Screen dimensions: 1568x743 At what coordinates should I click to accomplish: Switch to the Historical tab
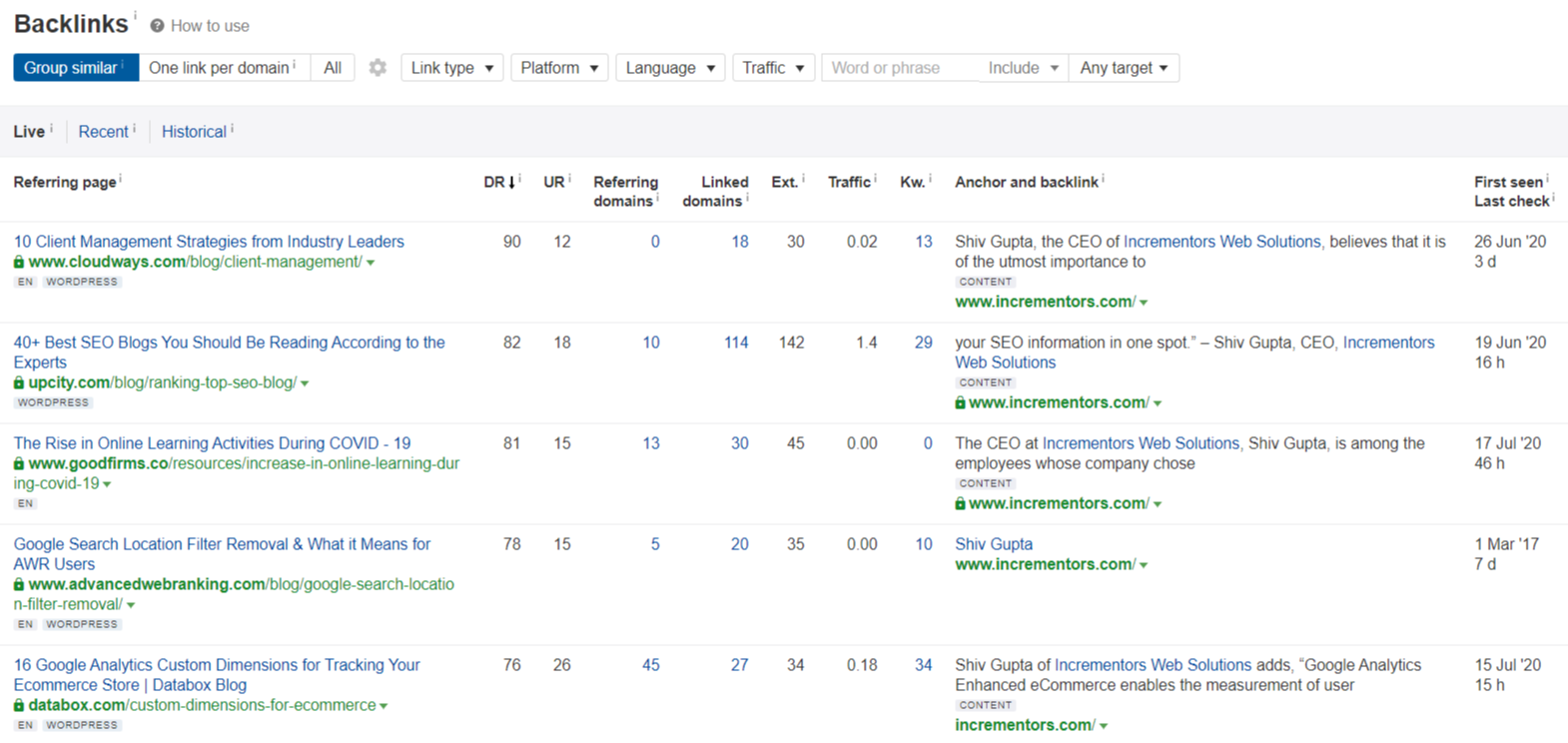[194, 132]
